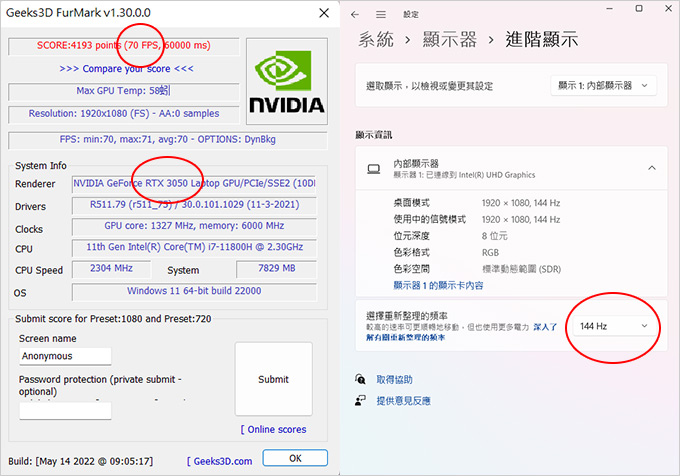Click the 位元深度 8 位元 value
This screenshot has height=476, width=680.
[x=494, y=236]
